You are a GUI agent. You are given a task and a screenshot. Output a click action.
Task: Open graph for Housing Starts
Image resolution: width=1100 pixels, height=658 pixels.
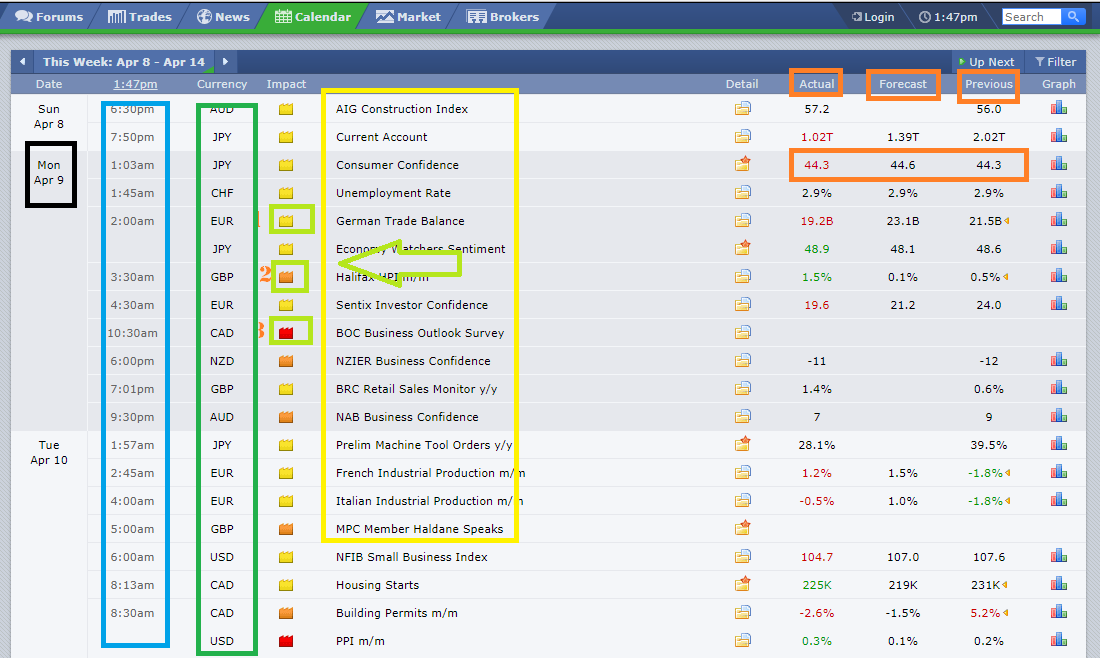[1059, 584]
